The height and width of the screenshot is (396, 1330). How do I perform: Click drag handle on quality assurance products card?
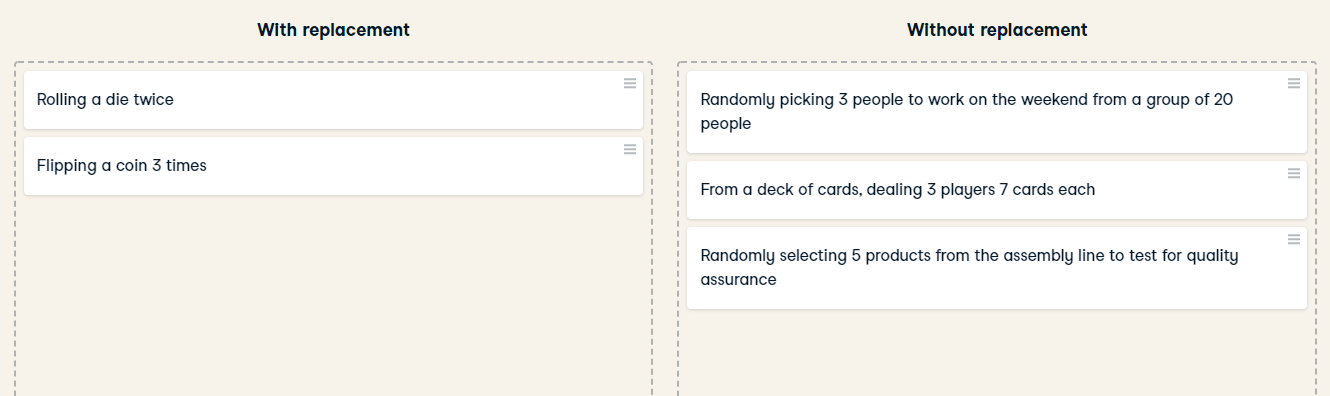click(1294, 240)
